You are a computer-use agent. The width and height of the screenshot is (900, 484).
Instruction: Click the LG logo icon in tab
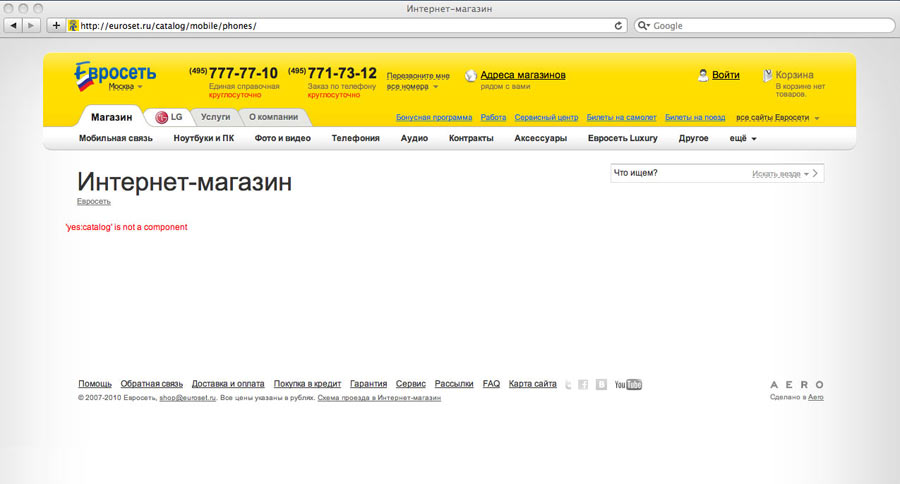tap(161, 117)
